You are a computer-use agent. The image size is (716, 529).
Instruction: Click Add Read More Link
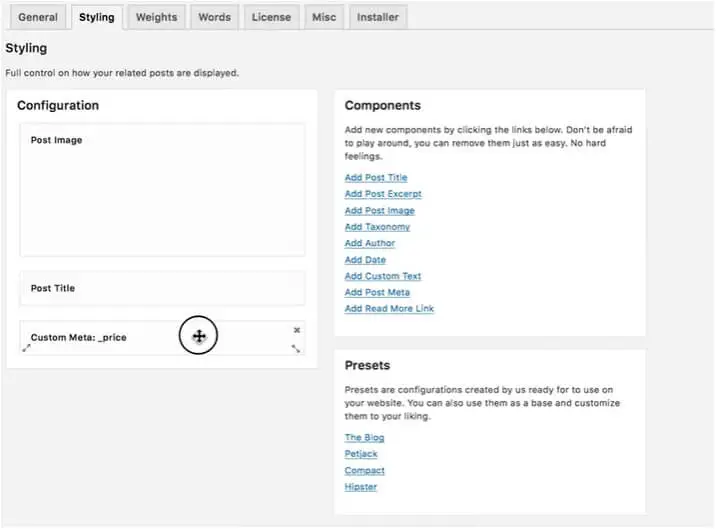click(389, 308)
